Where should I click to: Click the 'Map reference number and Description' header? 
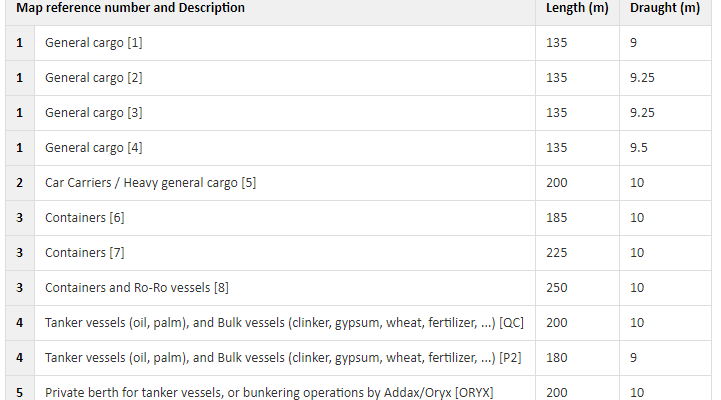point(130,8)
